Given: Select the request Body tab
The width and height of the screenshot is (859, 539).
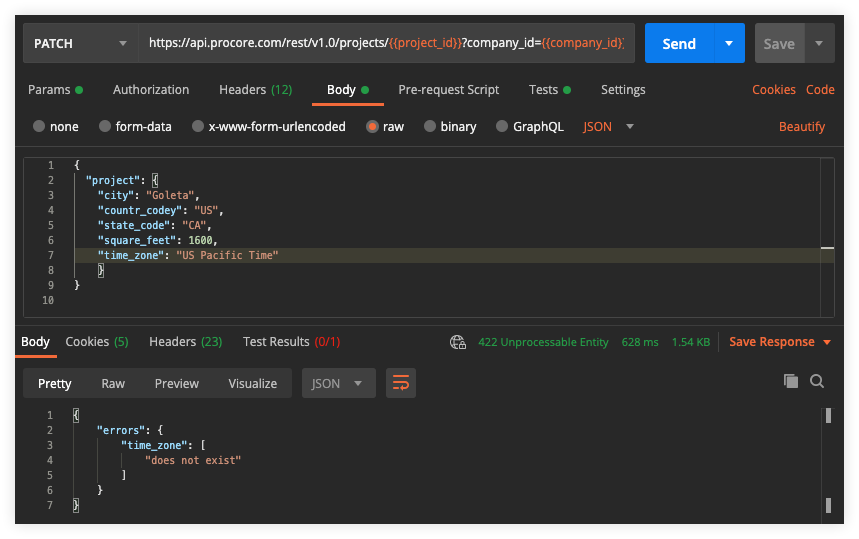Looking at the screenshot, I should coord(347,90).
